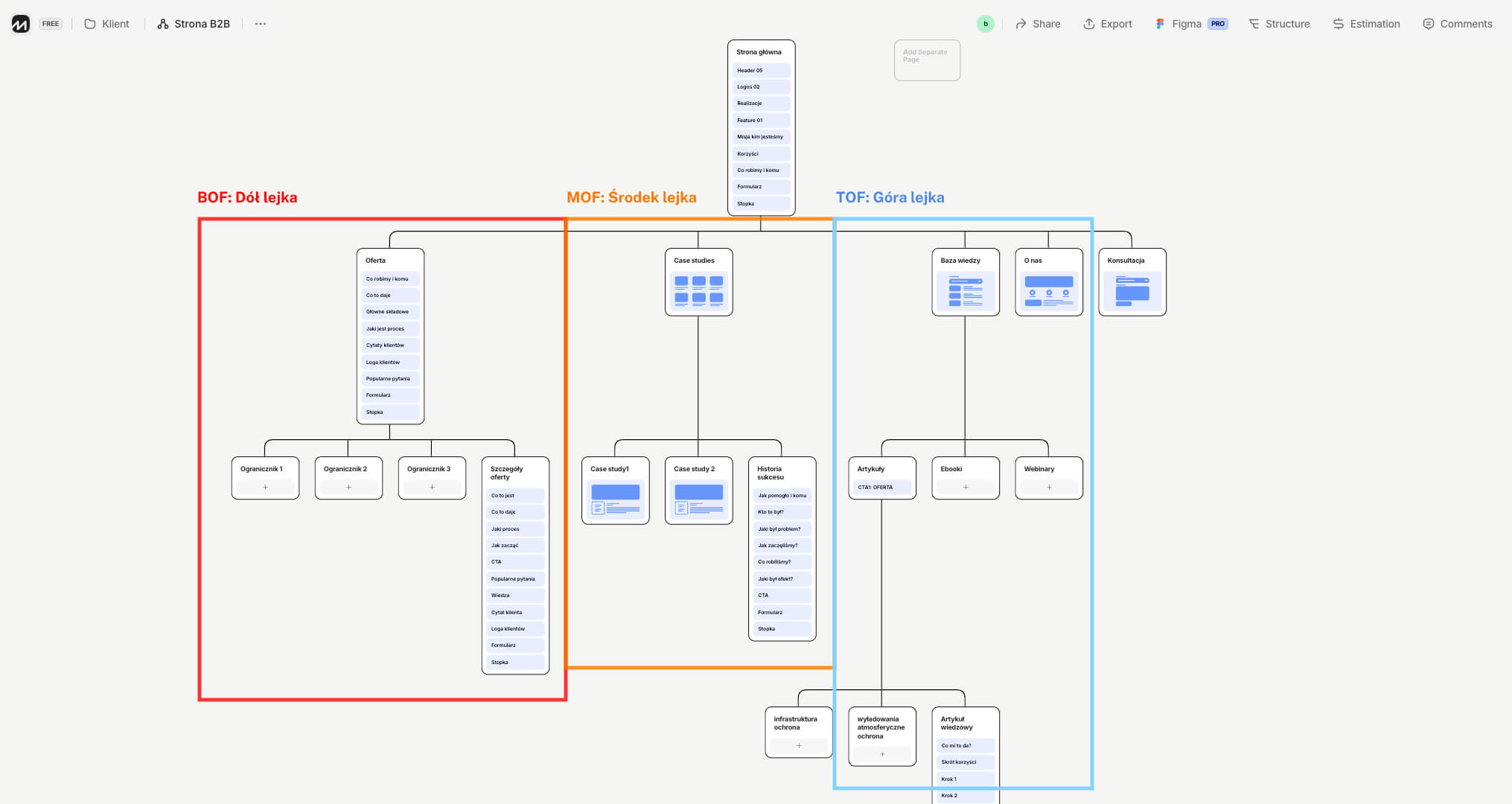Screen dimensions: 1512x804
Task: Add a block to infrastruktura ochrona page
Action: (799, 746)
